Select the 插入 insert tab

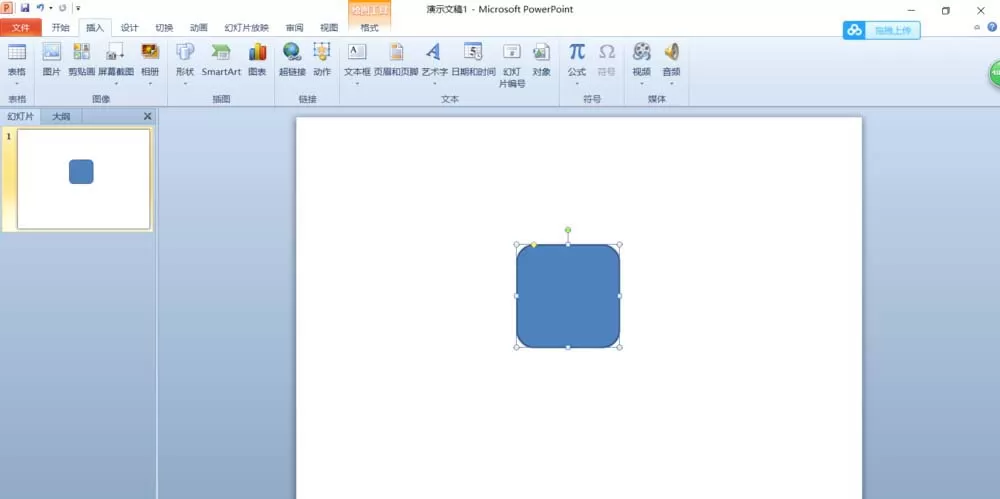95,27
